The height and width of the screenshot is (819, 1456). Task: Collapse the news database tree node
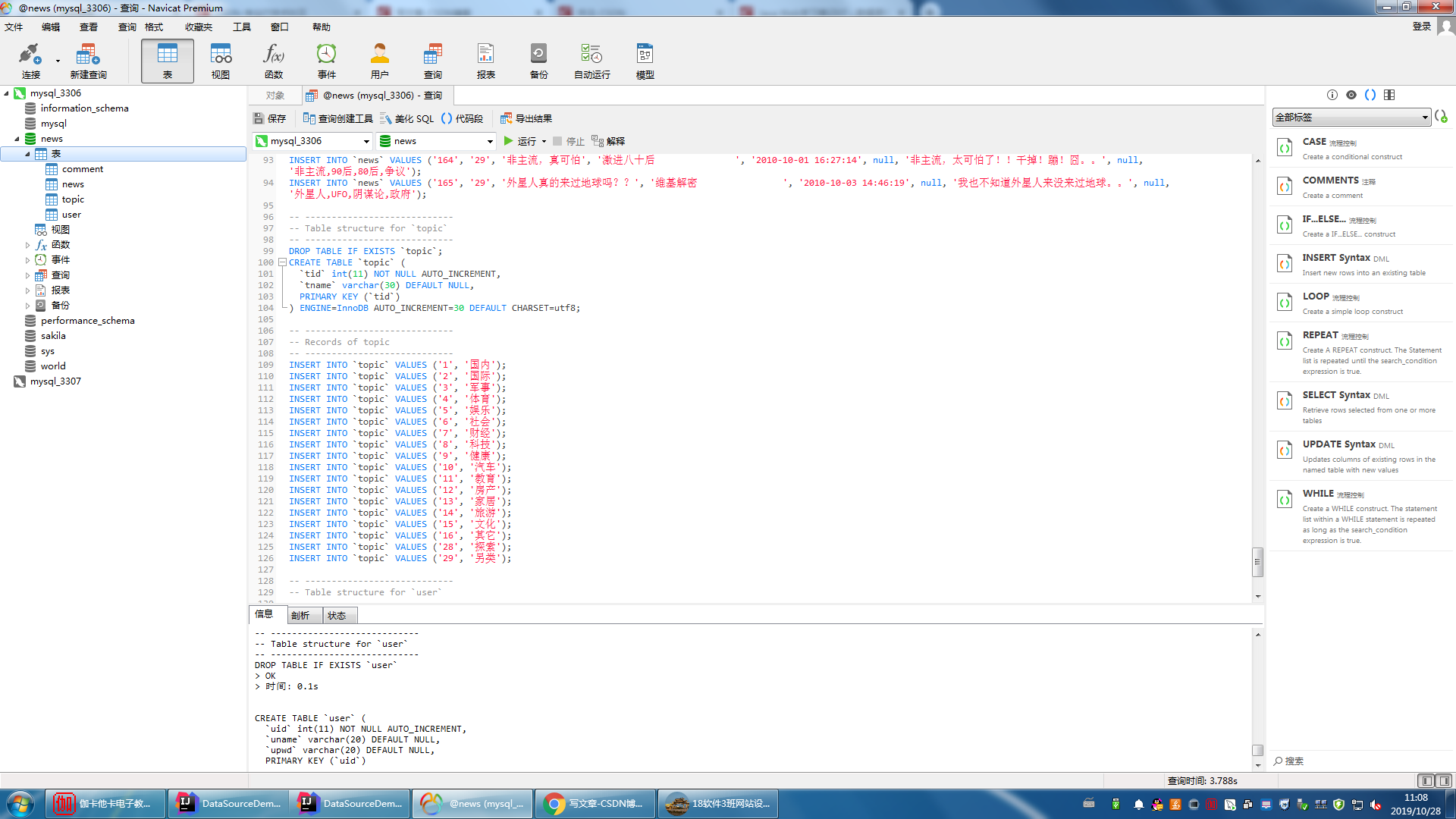[x=17, y=139]
